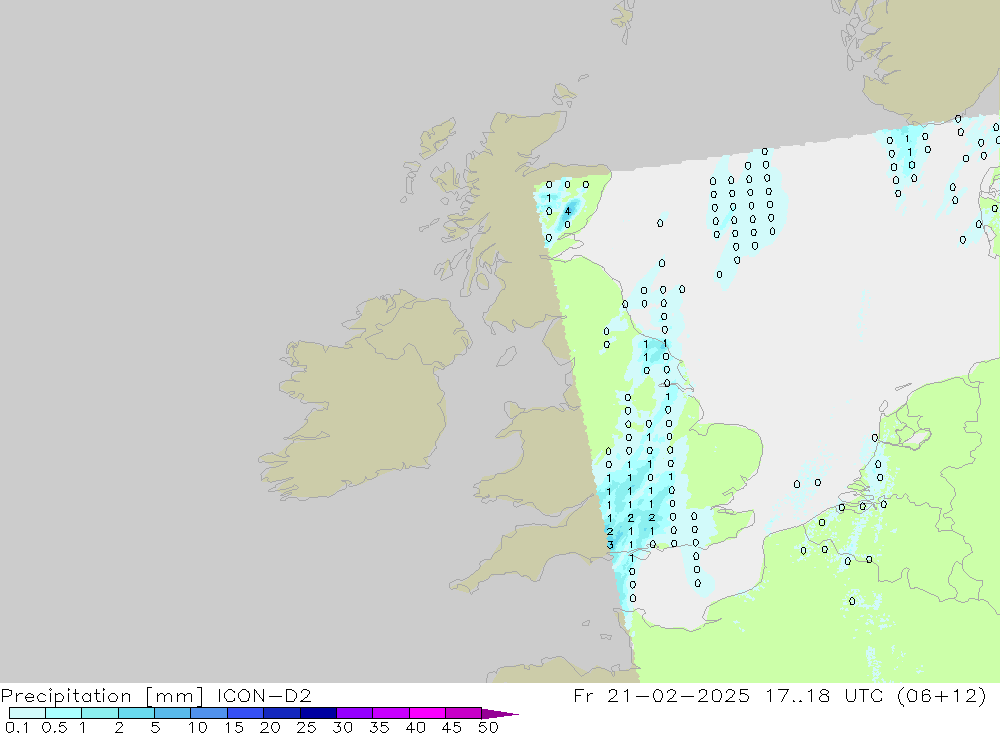
Task: Click the '[mm]' unit label
Action: click(175, 696)
